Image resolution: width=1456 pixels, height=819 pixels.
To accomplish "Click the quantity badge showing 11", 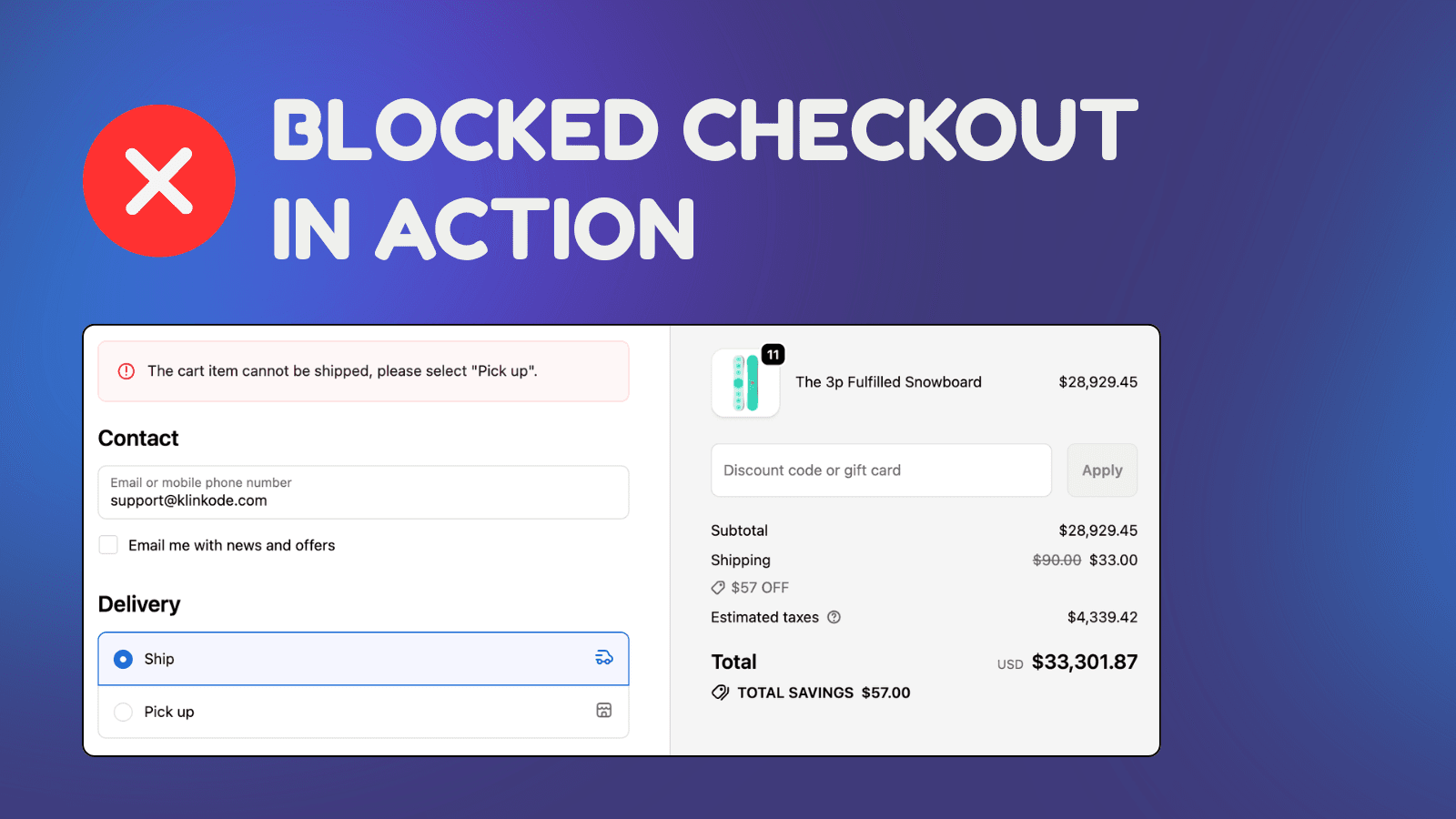I will click(772, 355).
